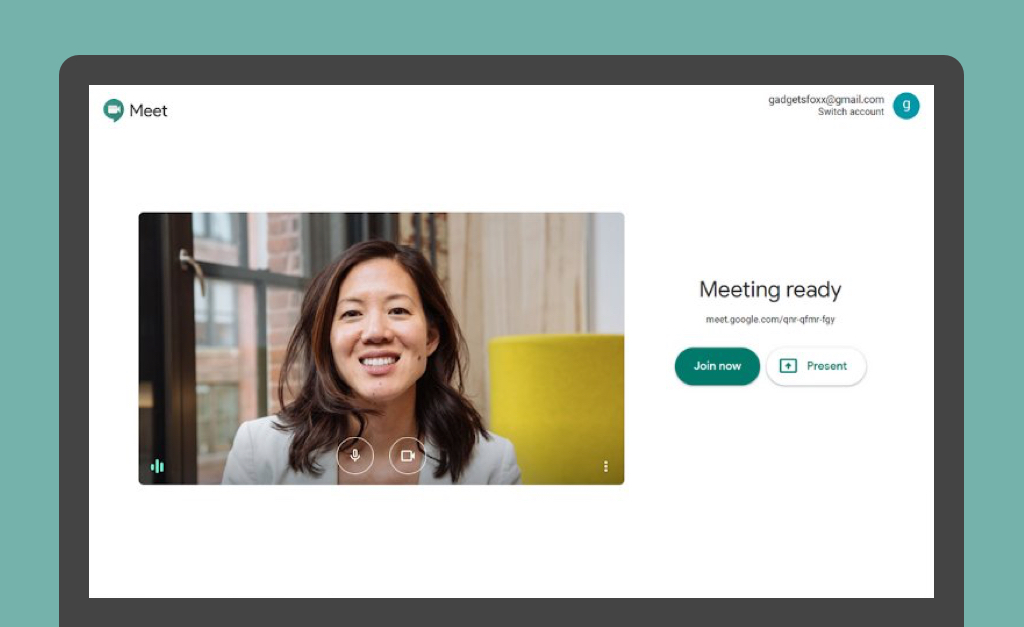This screenshot has width=1024, height=627.
Task: Click the "Meeting ready" heading
Action: pos(770,289)
